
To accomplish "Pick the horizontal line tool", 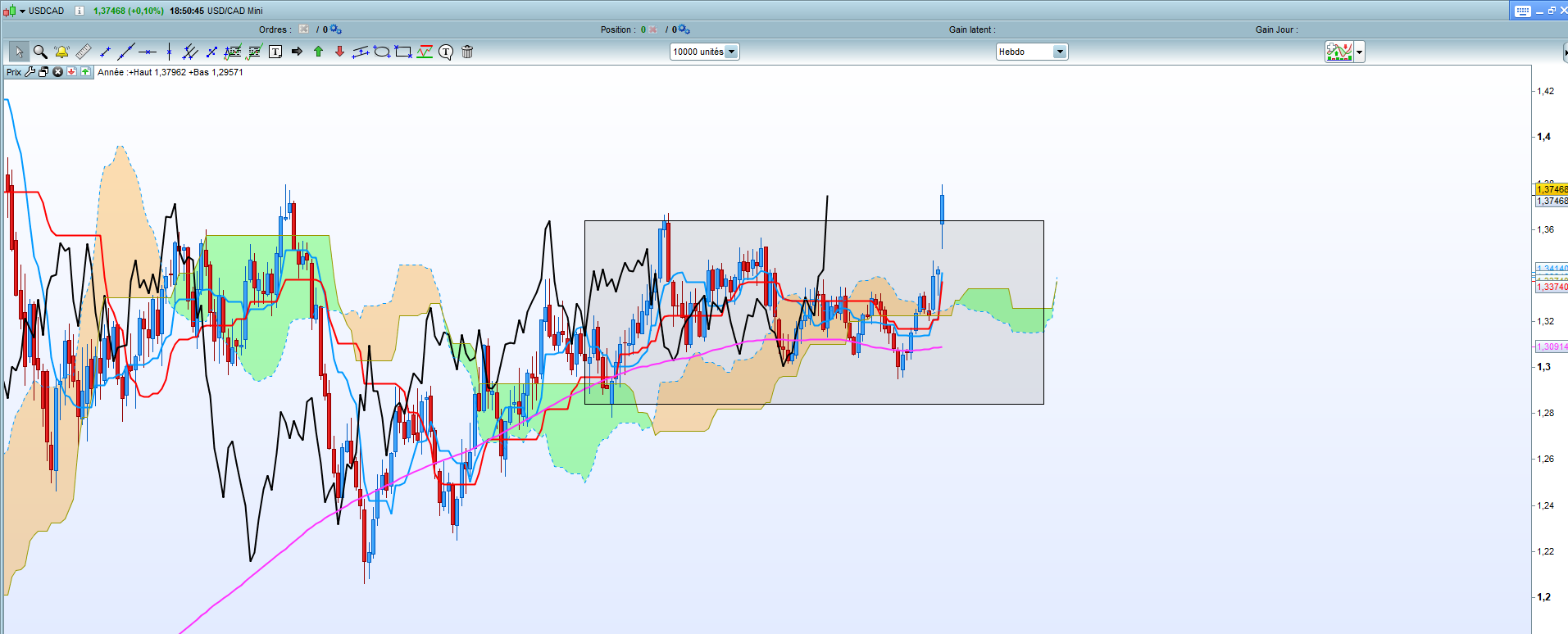I will [x=148, y=52].
